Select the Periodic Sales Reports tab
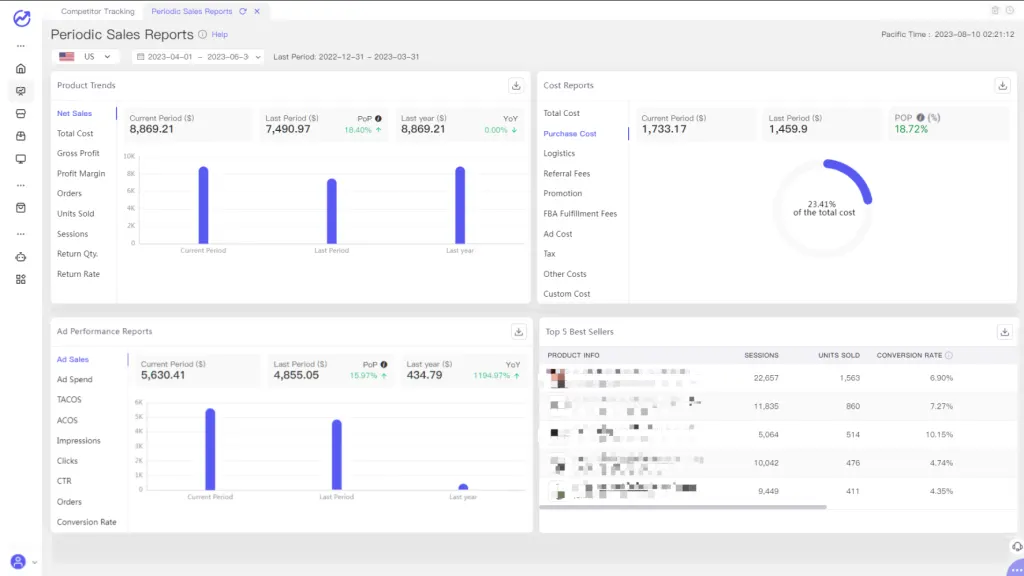Screen dimensions: 1024x576 tap(193, 11)
